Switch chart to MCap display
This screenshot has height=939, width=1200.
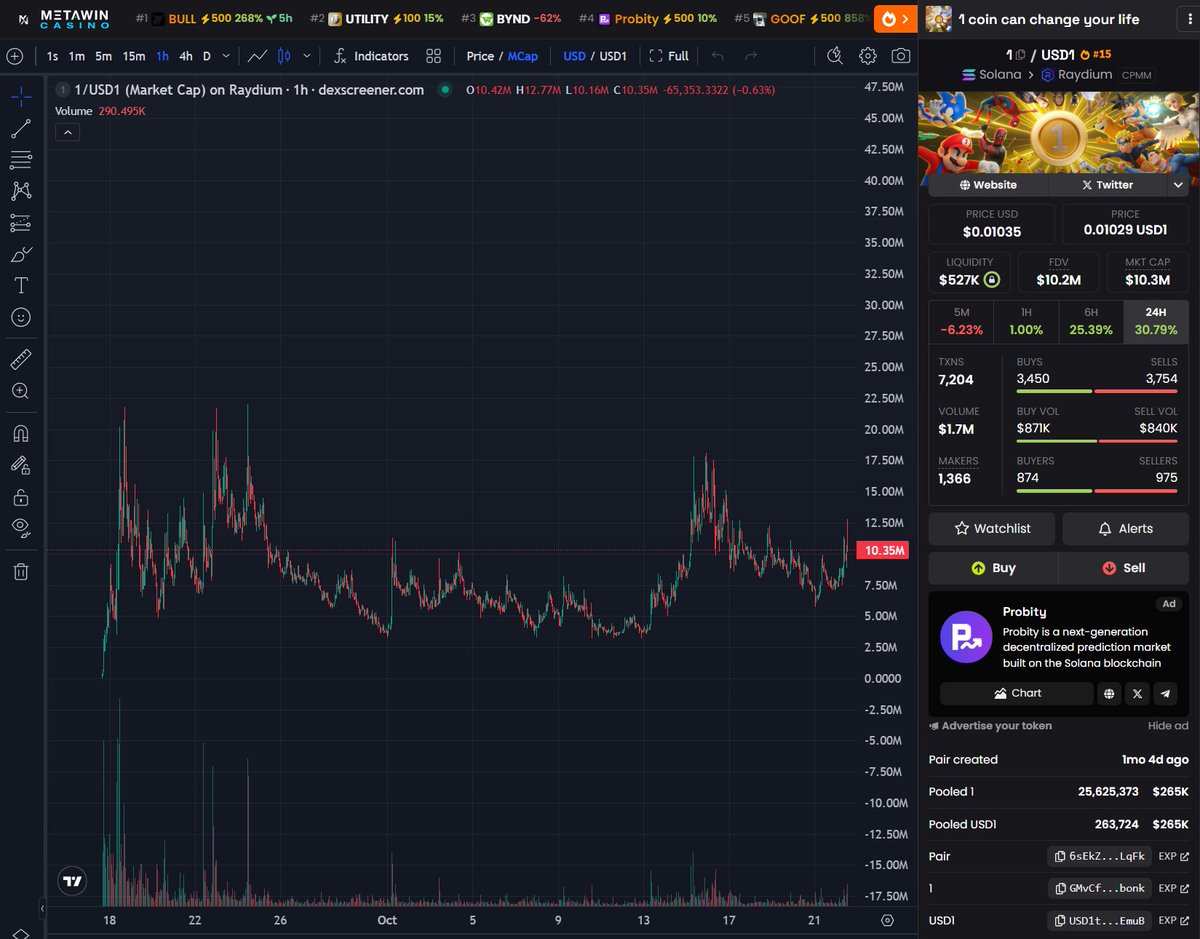522,56
